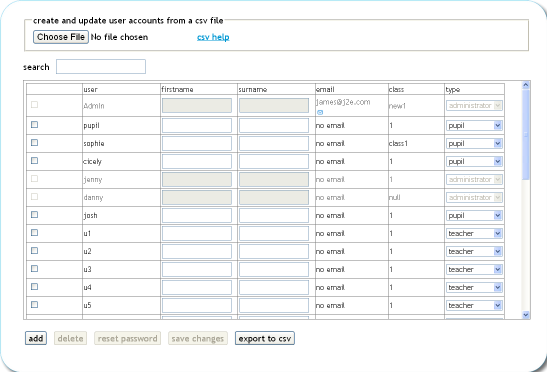Viewport: 547px width, 372px height.
Task: Change the type dropdown for u1
Action: pos(474,233)
